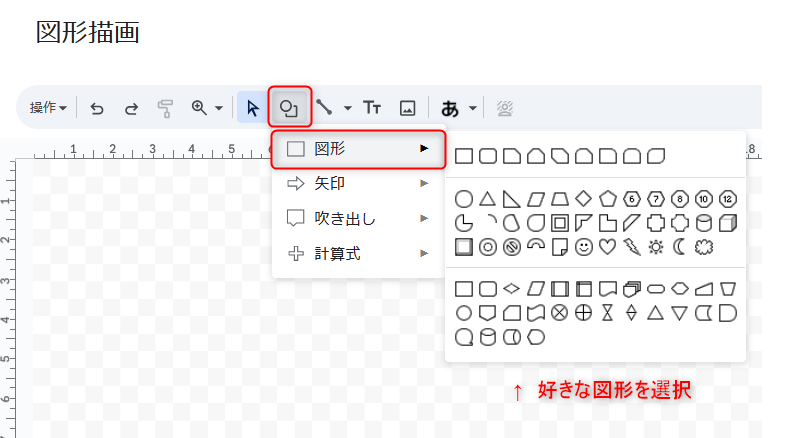Pick the folded corner note shape

point(559,247)
